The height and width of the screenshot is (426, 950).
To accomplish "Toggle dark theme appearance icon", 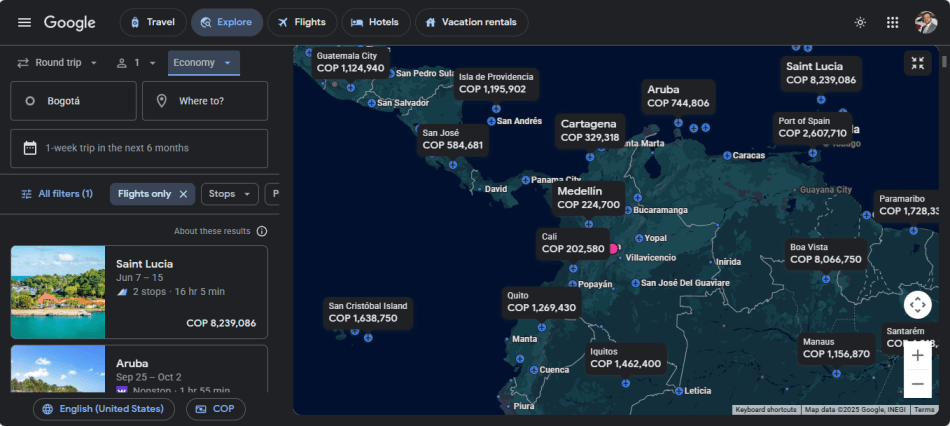I will [x=860, y=22].
